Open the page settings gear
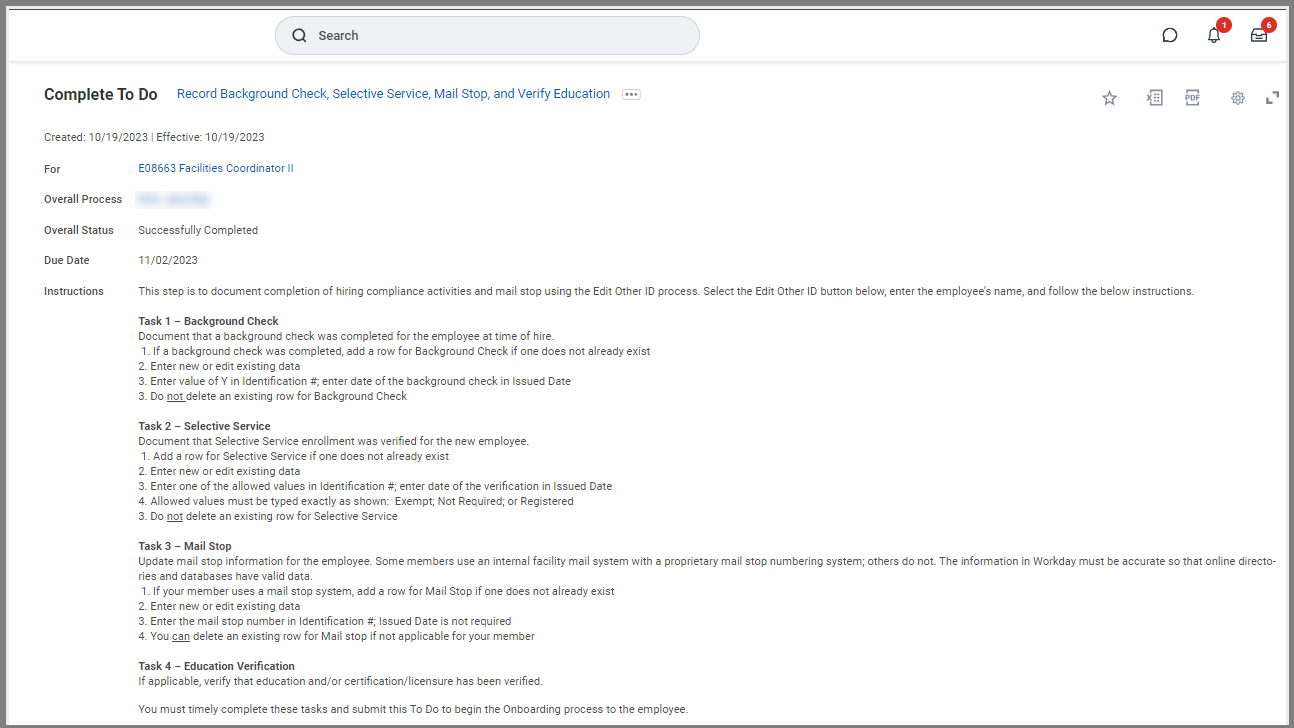This screenshot has width=1294, height=728. tap(1237, 98)
